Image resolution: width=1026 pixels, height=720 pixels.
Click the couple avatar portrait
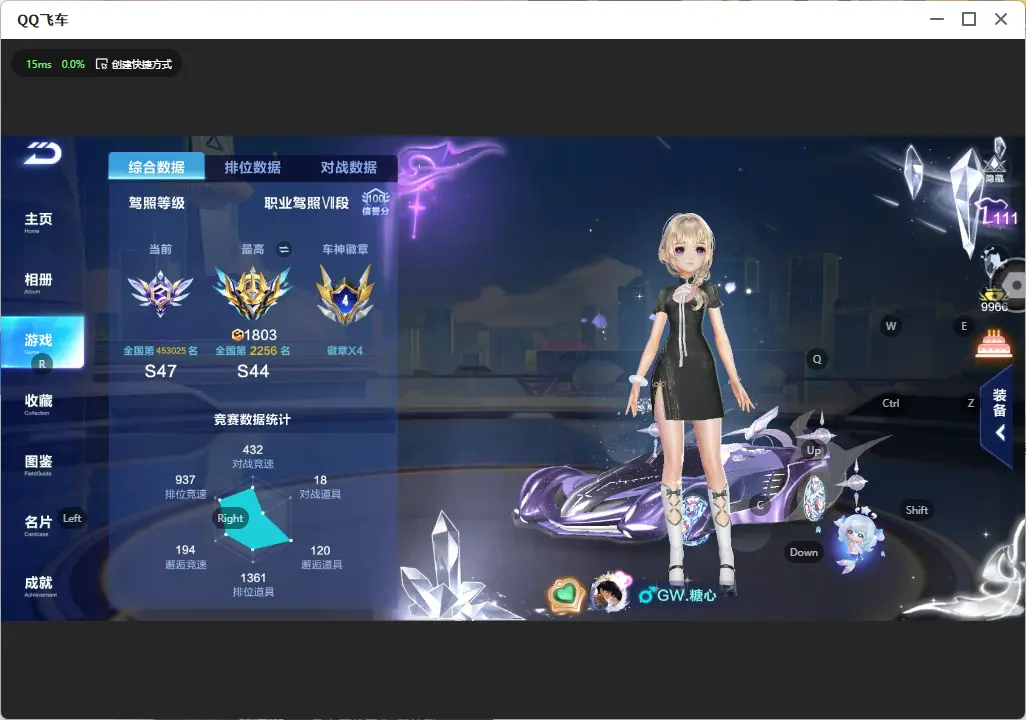tap(609, 592)
